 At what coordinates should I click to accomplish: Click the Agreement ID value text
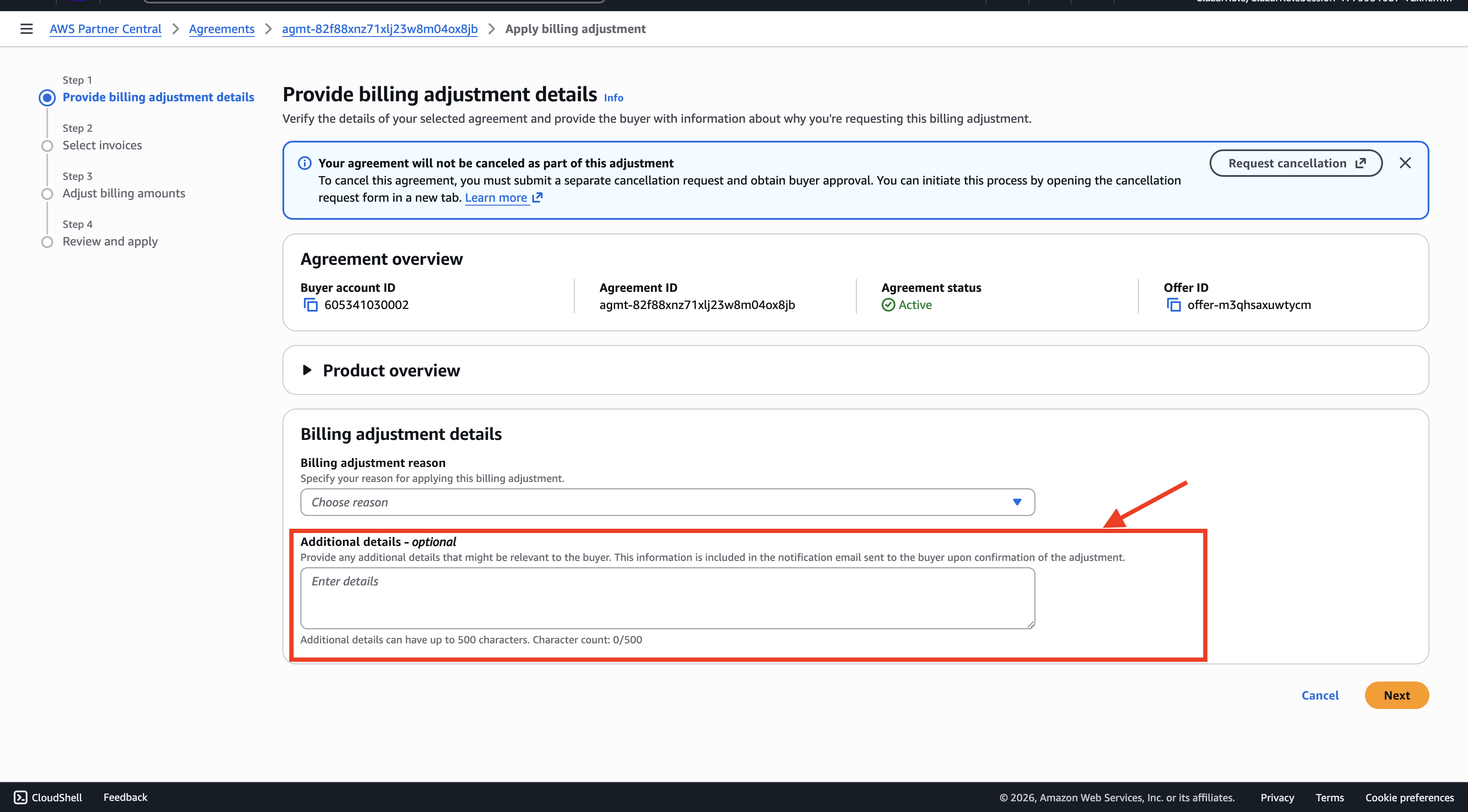coord(697,305)
